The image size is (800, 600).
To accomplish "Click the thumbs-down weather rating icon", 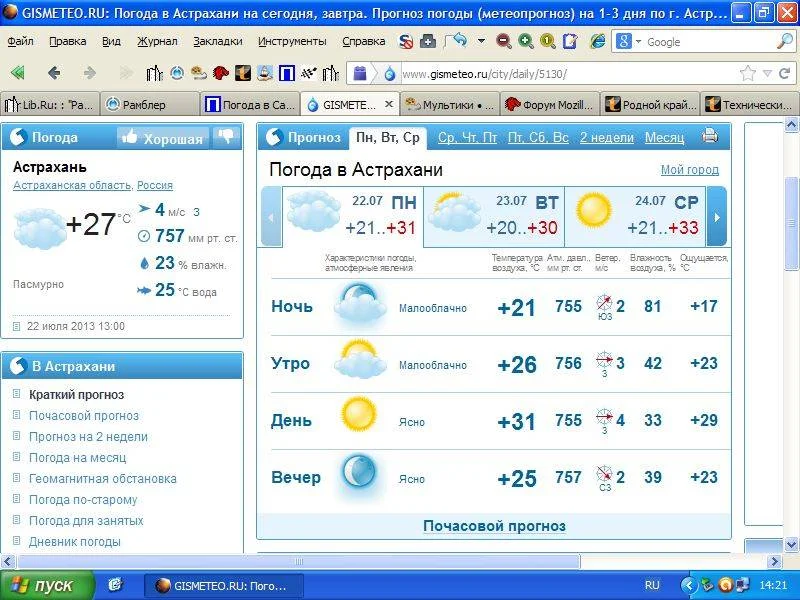I will 226,137.
